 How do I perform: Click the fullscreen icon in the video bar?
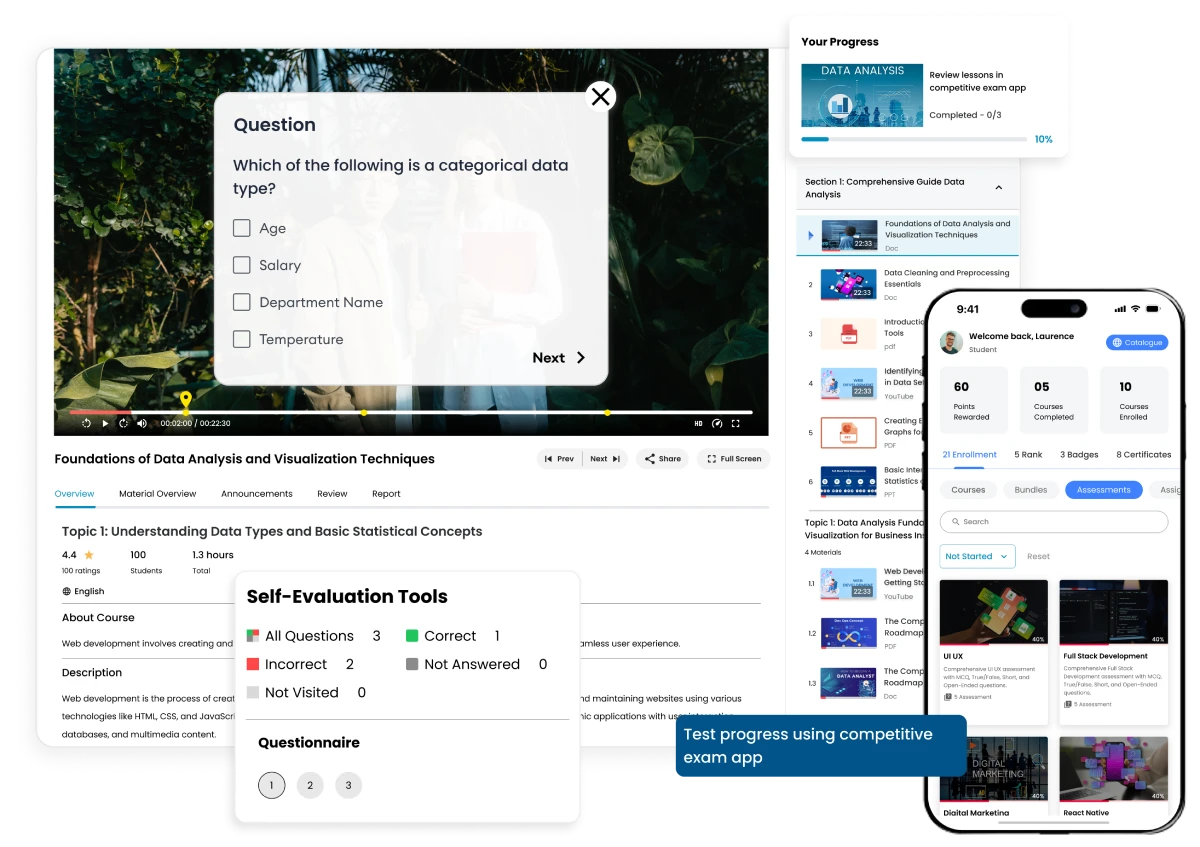(736, 423)
